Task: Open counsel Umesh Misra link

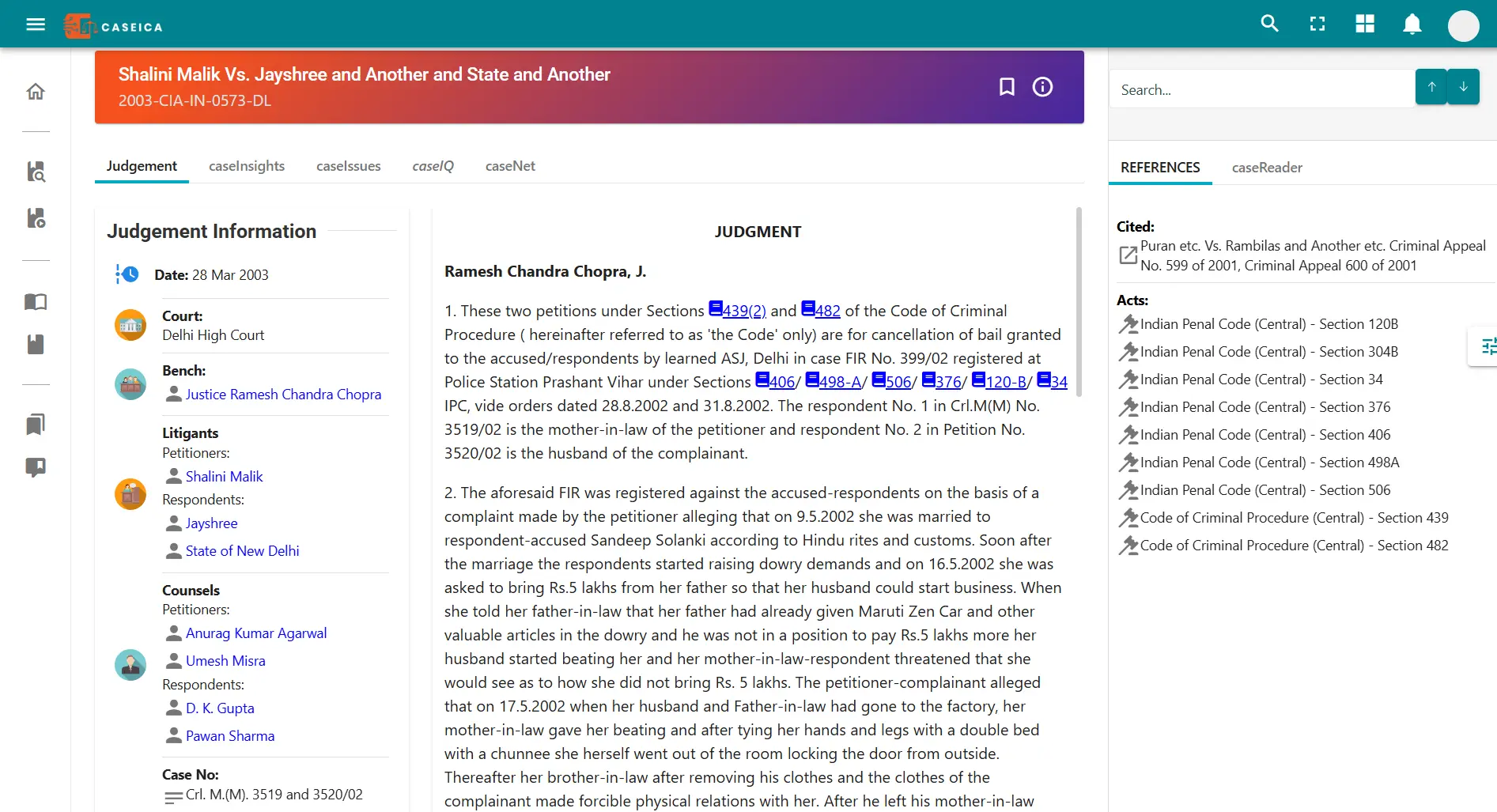Action: click(225, 660)
